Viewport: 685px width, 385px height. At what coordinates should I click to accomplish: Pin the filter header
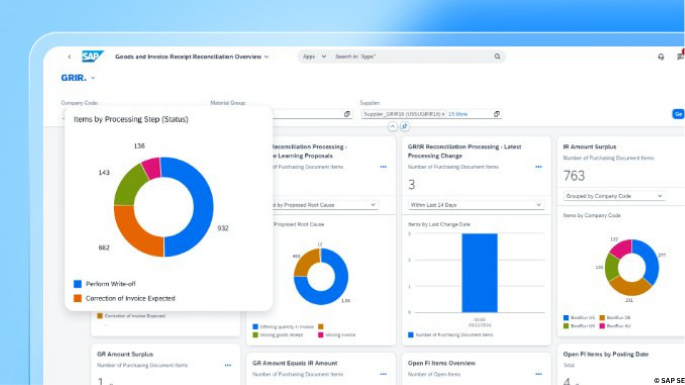coord(405,126)
